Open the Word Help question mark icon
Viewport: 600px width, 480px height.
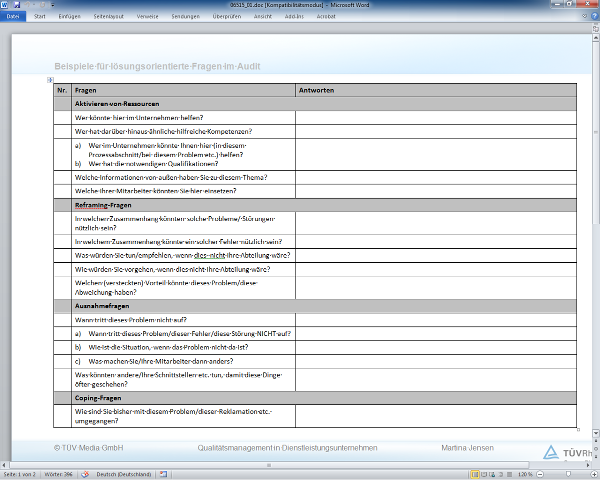point(592,16)
